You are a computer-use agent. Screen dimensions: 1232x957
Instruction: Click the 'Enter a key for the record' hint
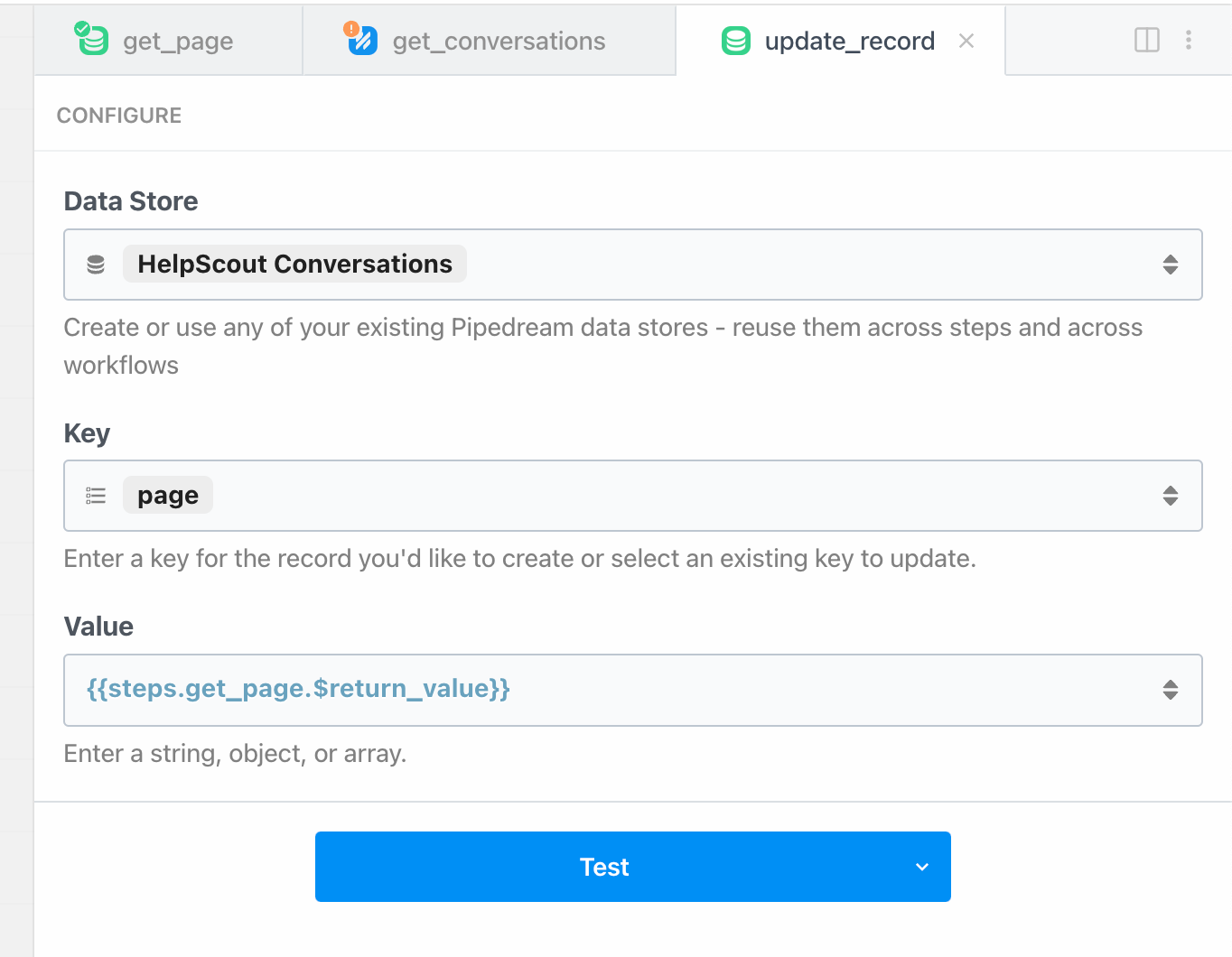pos(519,559)
